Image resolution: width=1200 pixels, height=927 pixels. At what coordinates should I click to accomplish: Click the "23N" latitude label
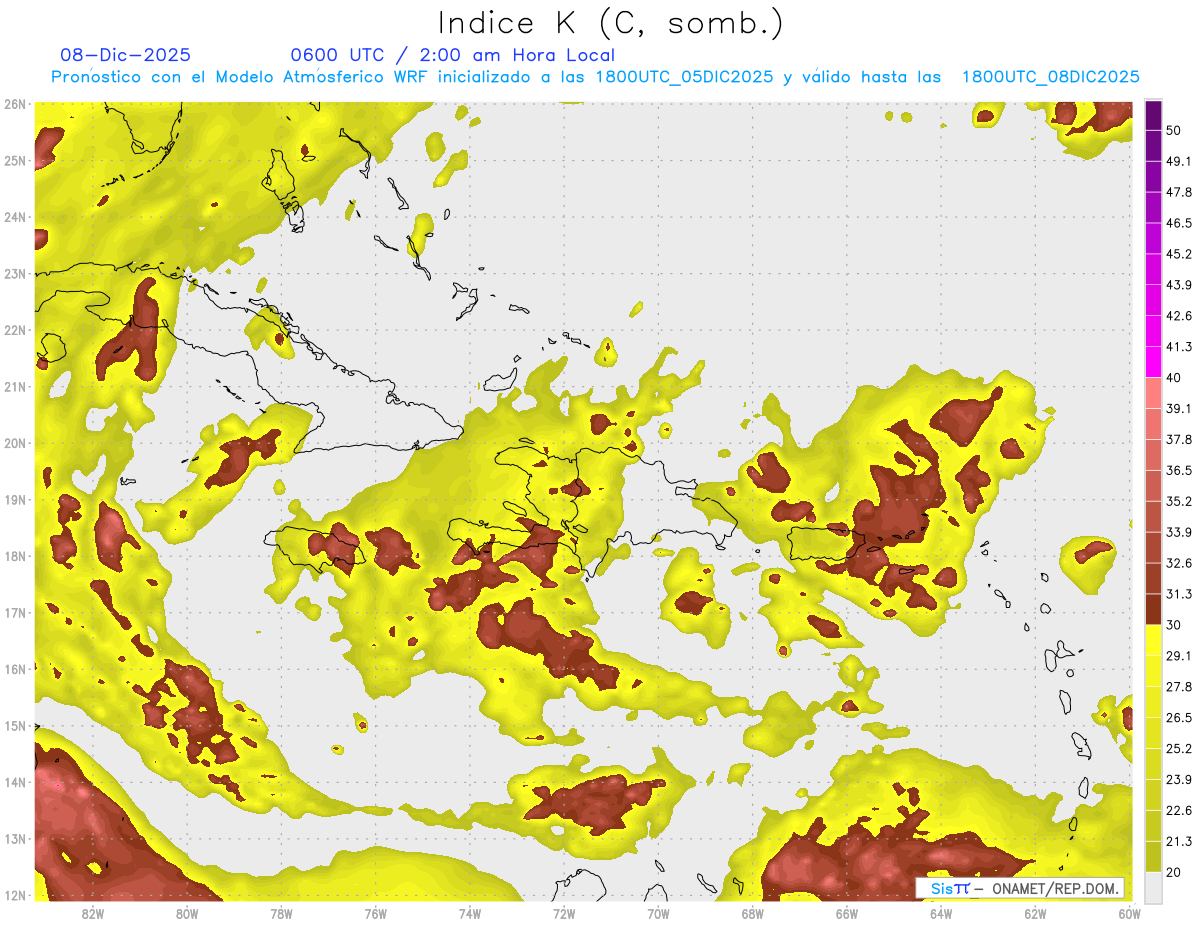coord(15,274)
